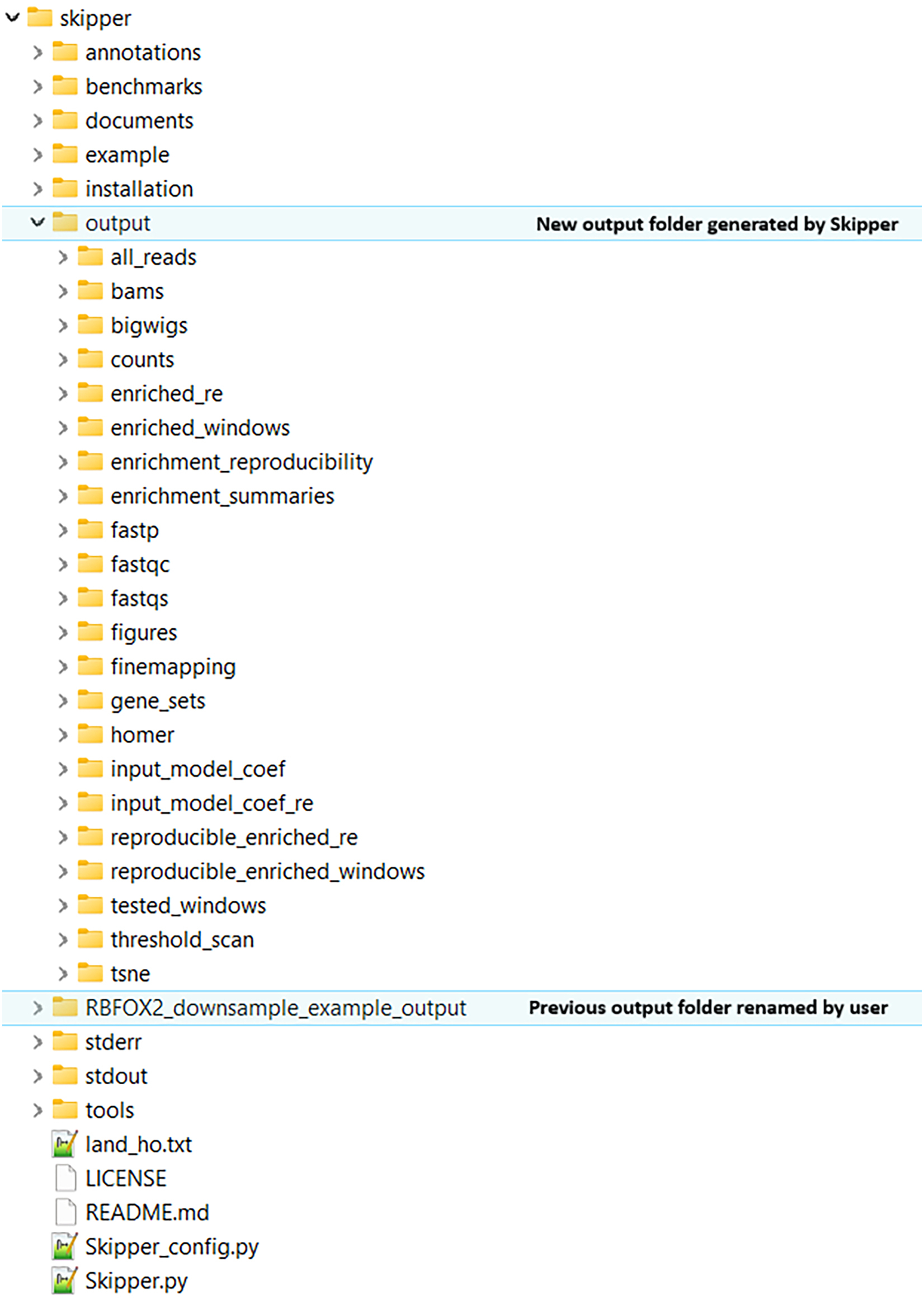
Task: Select the stderr folder label
Action: [x=113, y=1042]
